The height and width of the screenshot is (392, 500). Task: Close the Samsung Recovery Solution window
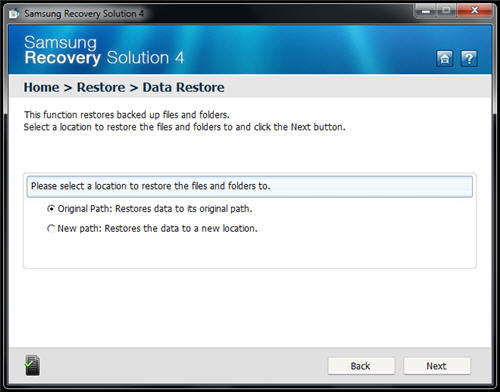pos(475,11)
